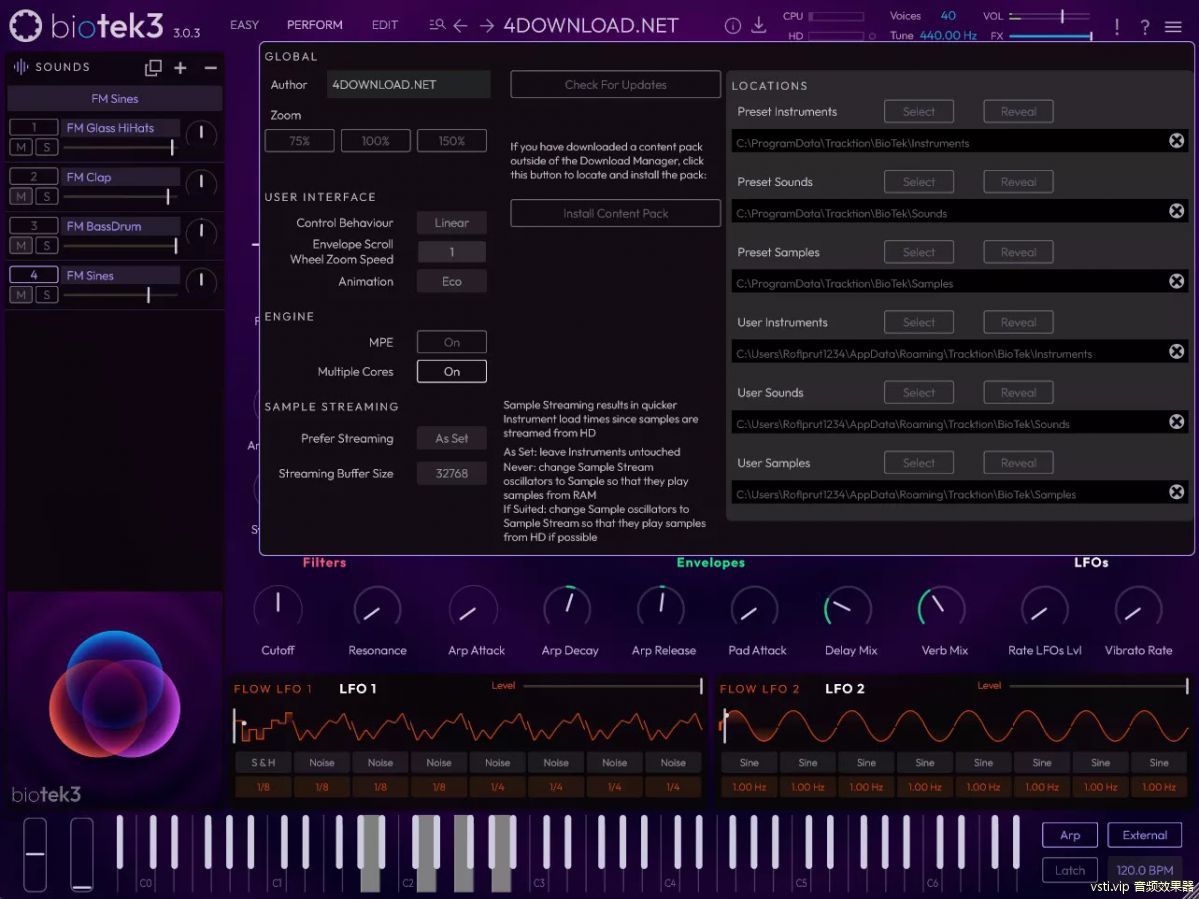Click the BioTek gear logo icon
This screenshot has width=1199, height=899.
coord(25,26)
